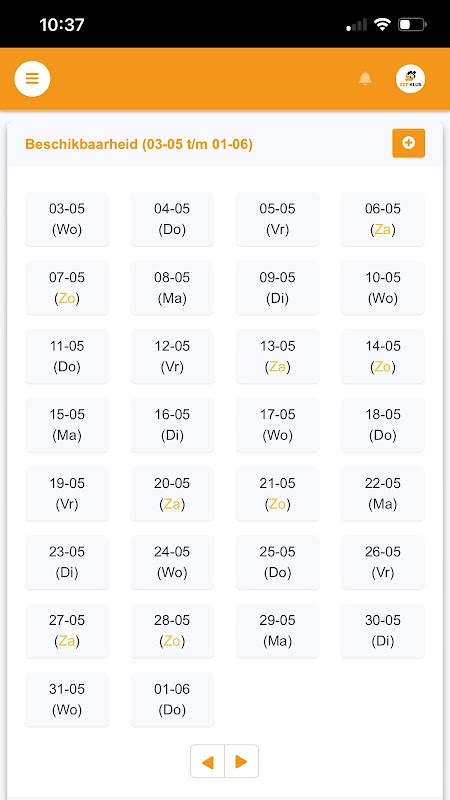Select the 30-05 (Di) tile

click(383, 631)
